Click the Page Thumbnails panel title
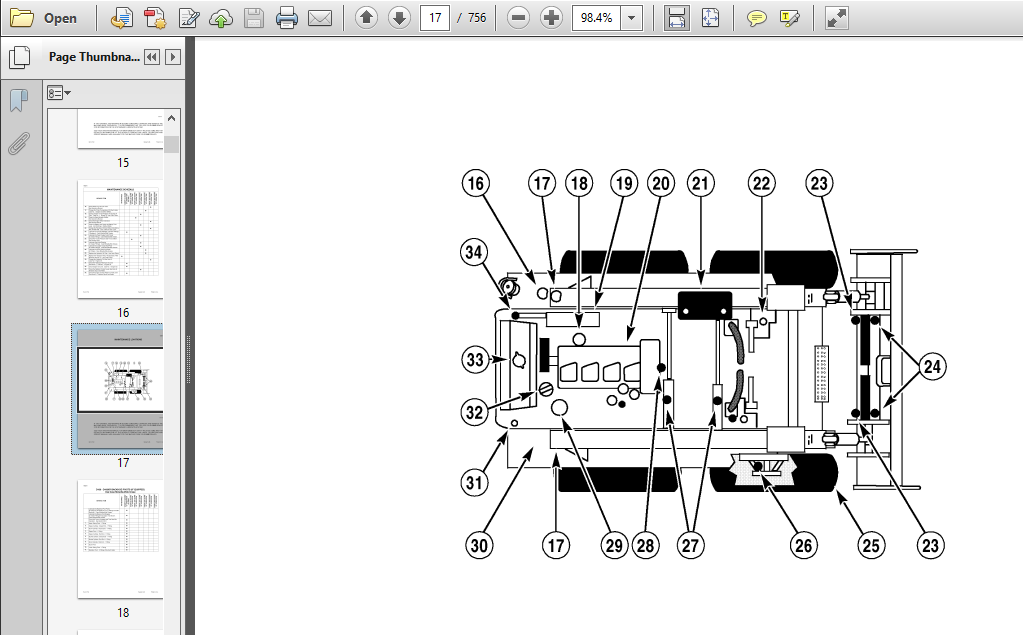This screenshot has height=635, width=1023. click(94, 57)
